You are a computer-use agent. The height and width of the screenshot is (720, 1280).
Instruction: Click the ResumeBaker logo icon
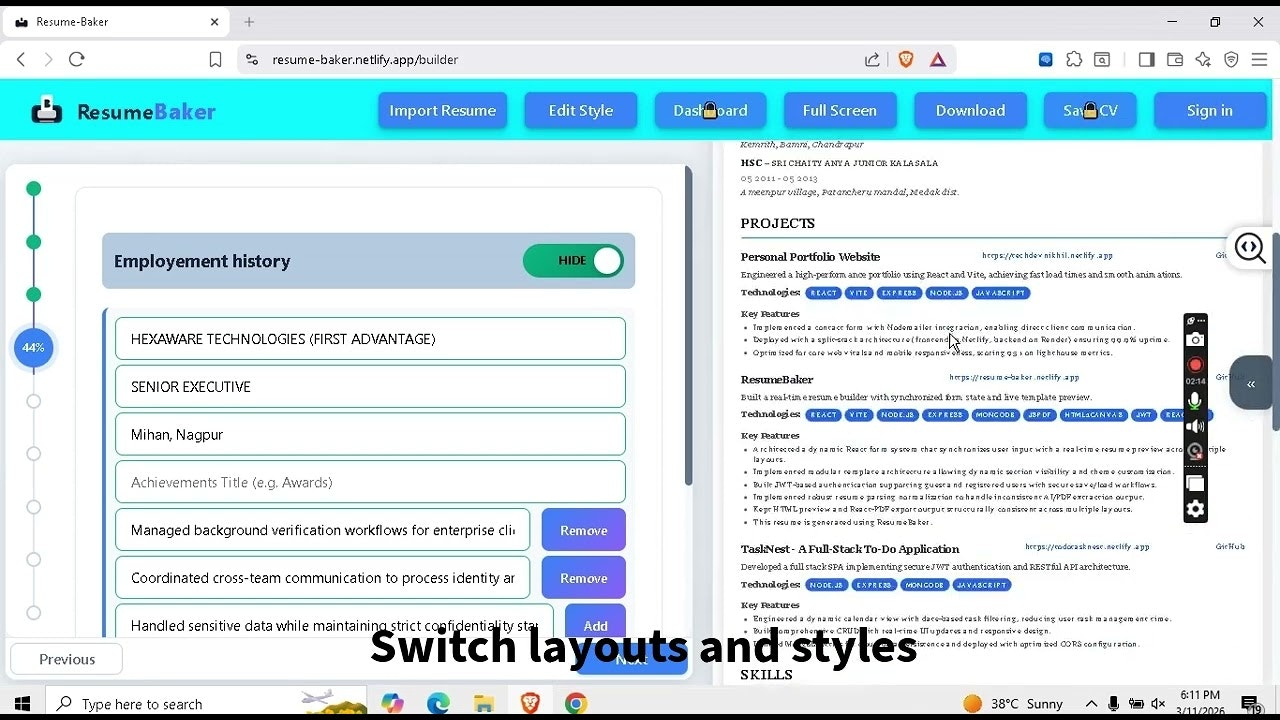(x=46, y=110)
